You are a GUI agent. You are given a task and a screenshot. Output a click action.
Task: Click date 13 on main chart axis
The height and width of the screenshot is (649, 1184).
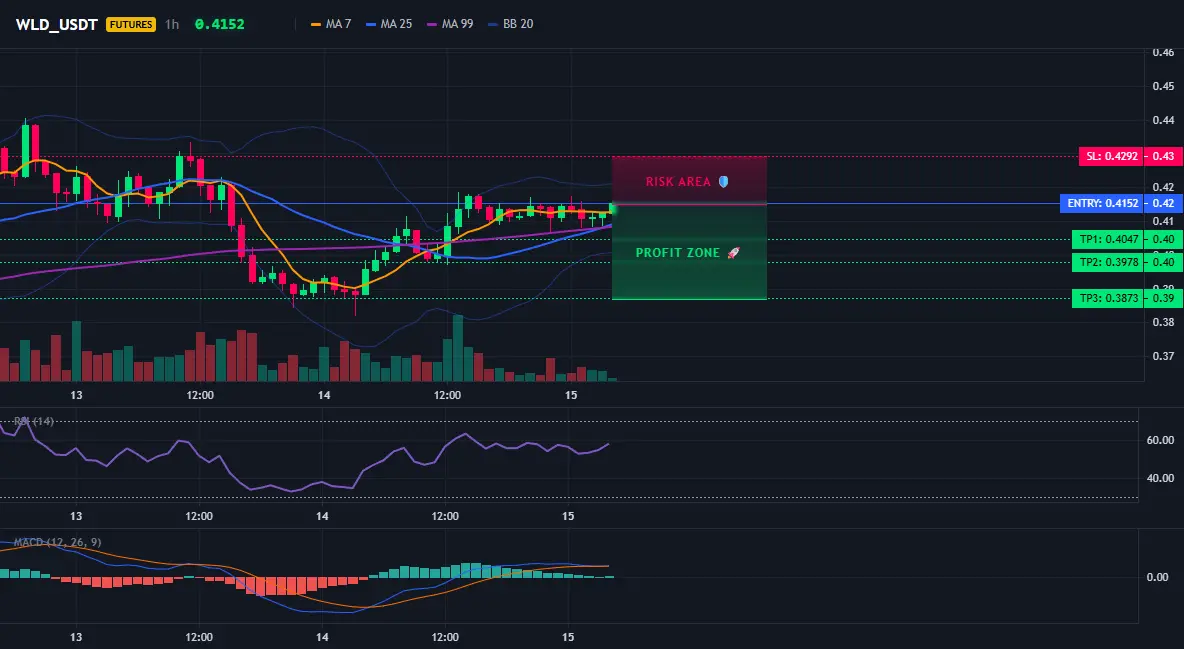[x=76, y=395]
